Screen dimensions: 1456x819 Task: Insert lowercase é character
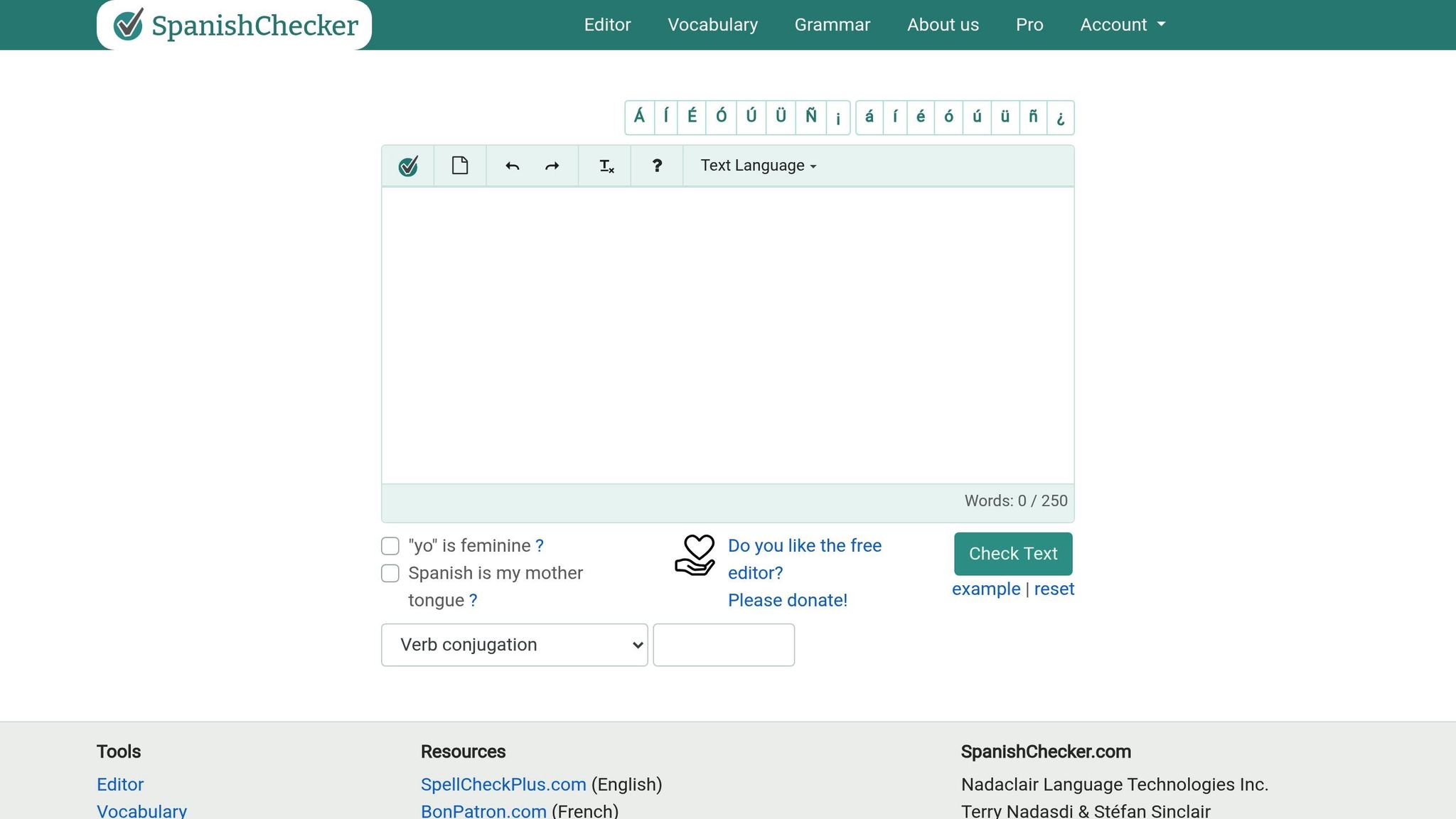pos(921,117)
